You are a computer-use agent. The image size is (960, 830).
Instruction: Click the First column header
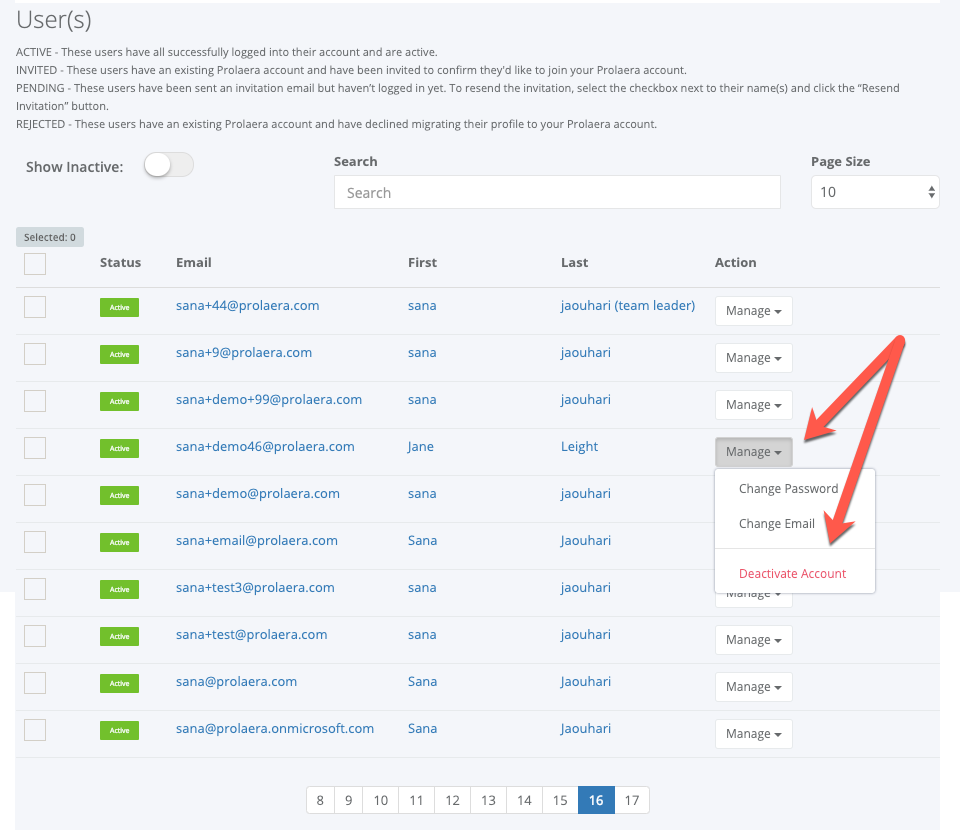(x=422, y=263)
